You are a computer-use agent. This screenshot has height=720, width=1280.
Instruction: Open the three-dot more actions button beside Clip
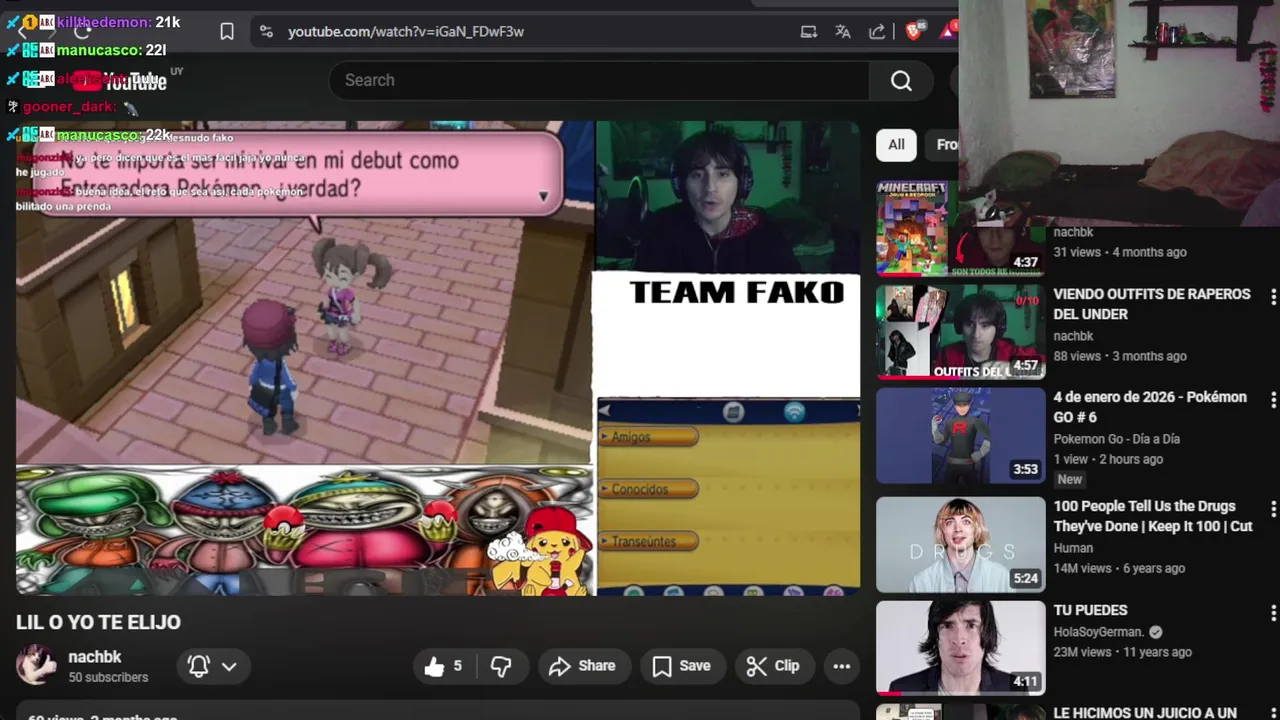point(841,666)
